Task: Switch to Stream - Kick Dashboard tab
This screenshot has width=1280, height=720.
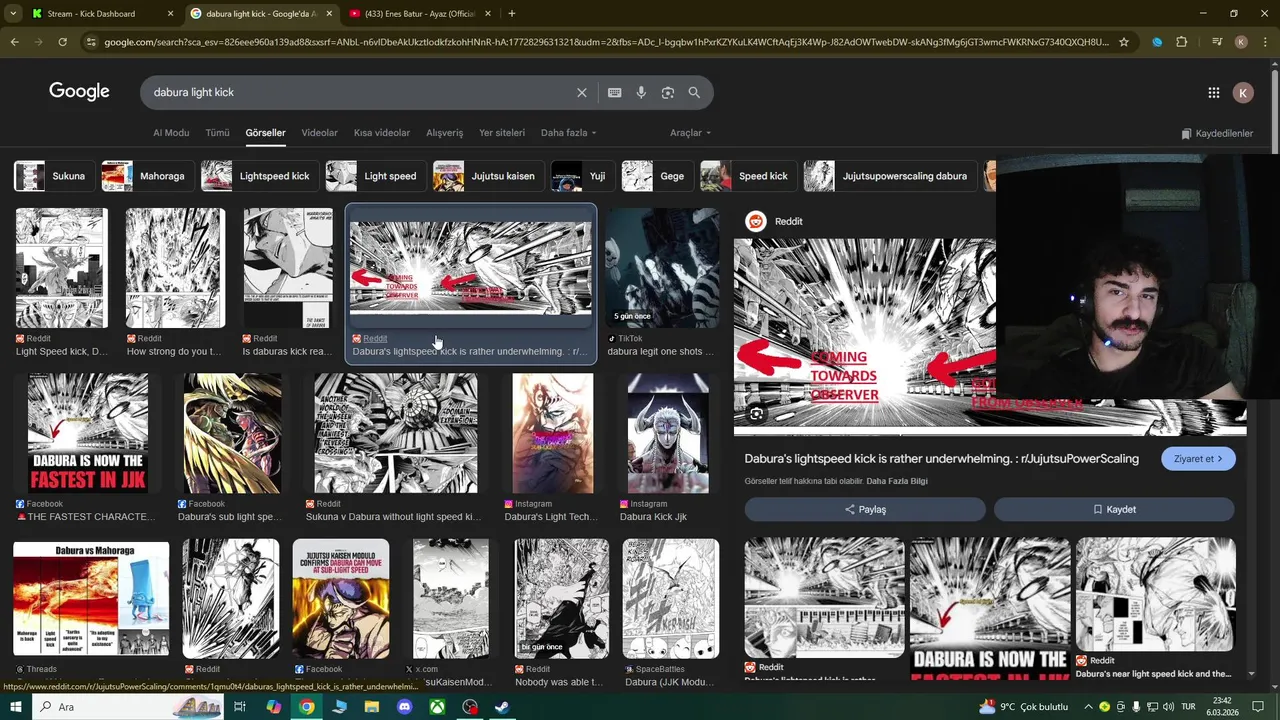Action: pyautogui.click(x=91, y=14)
